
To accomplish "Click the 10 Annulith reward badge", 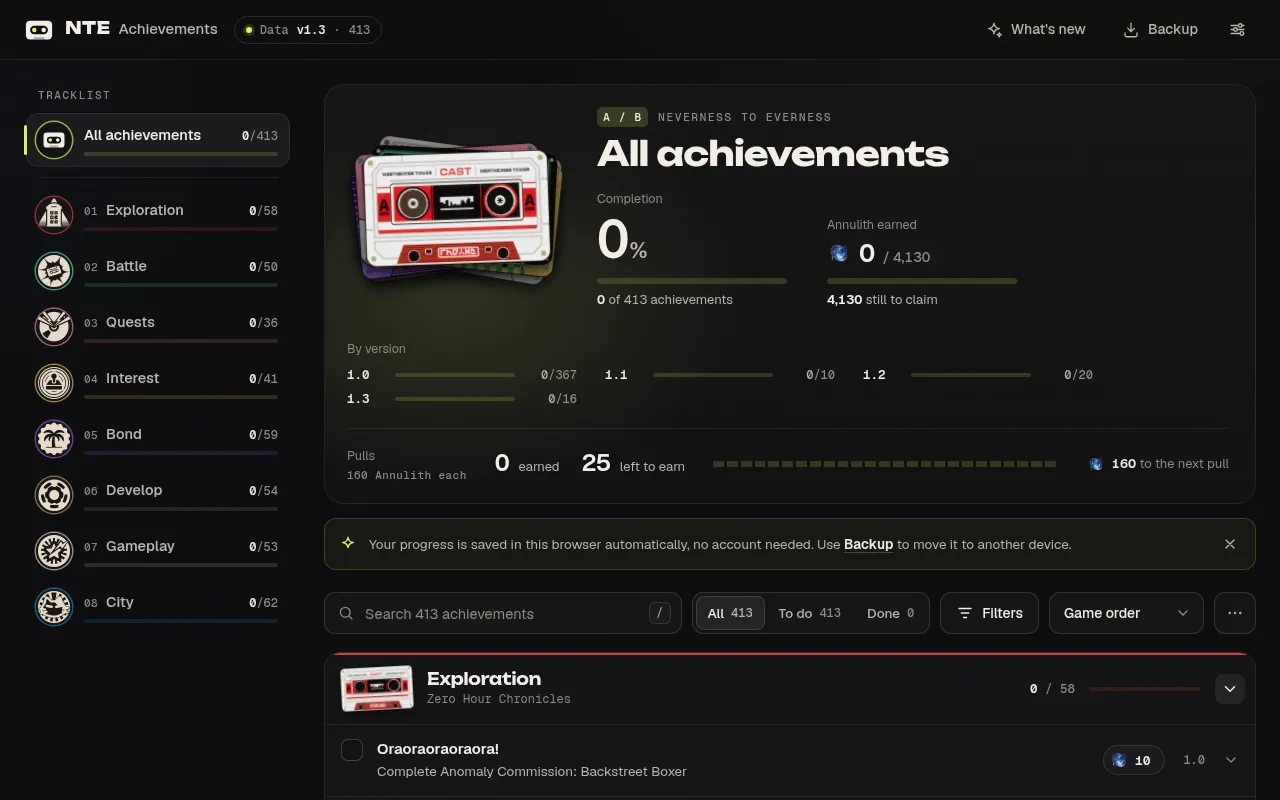I will point(1133,760).
